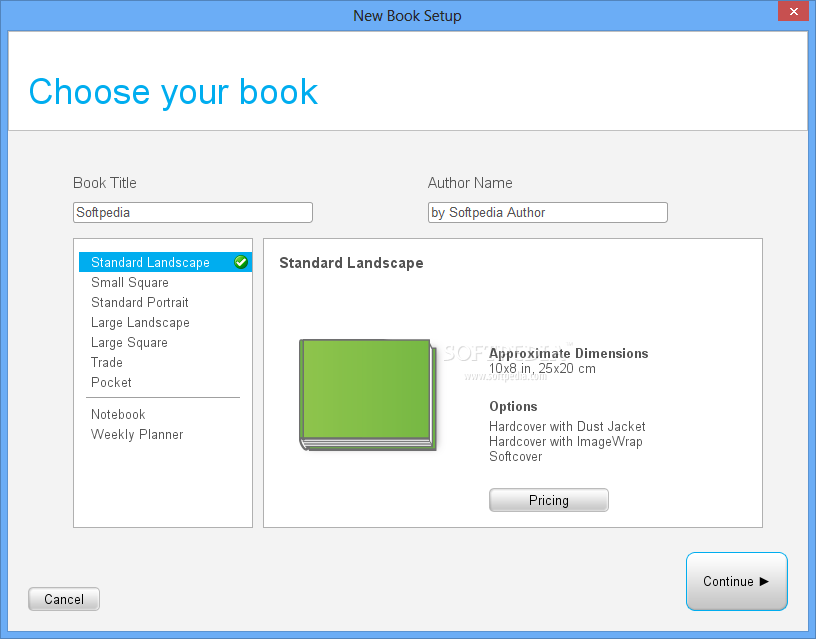Viewport: 816px width, 639px height.
Task: Click the Standard Landscape preview heading
Action: click(351, 263)
